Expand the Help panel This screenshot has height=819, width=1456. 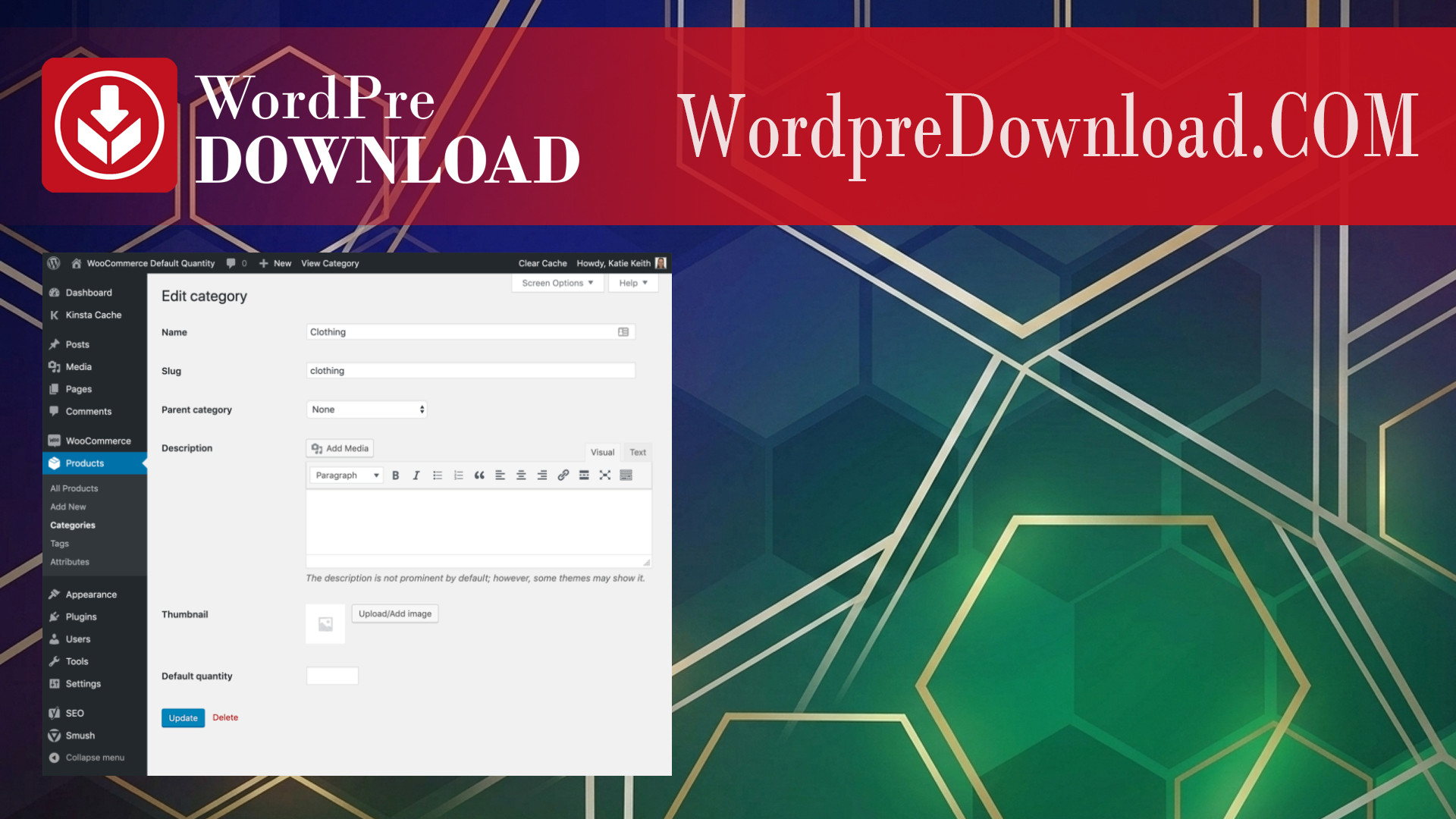click(x=633, y=283)
